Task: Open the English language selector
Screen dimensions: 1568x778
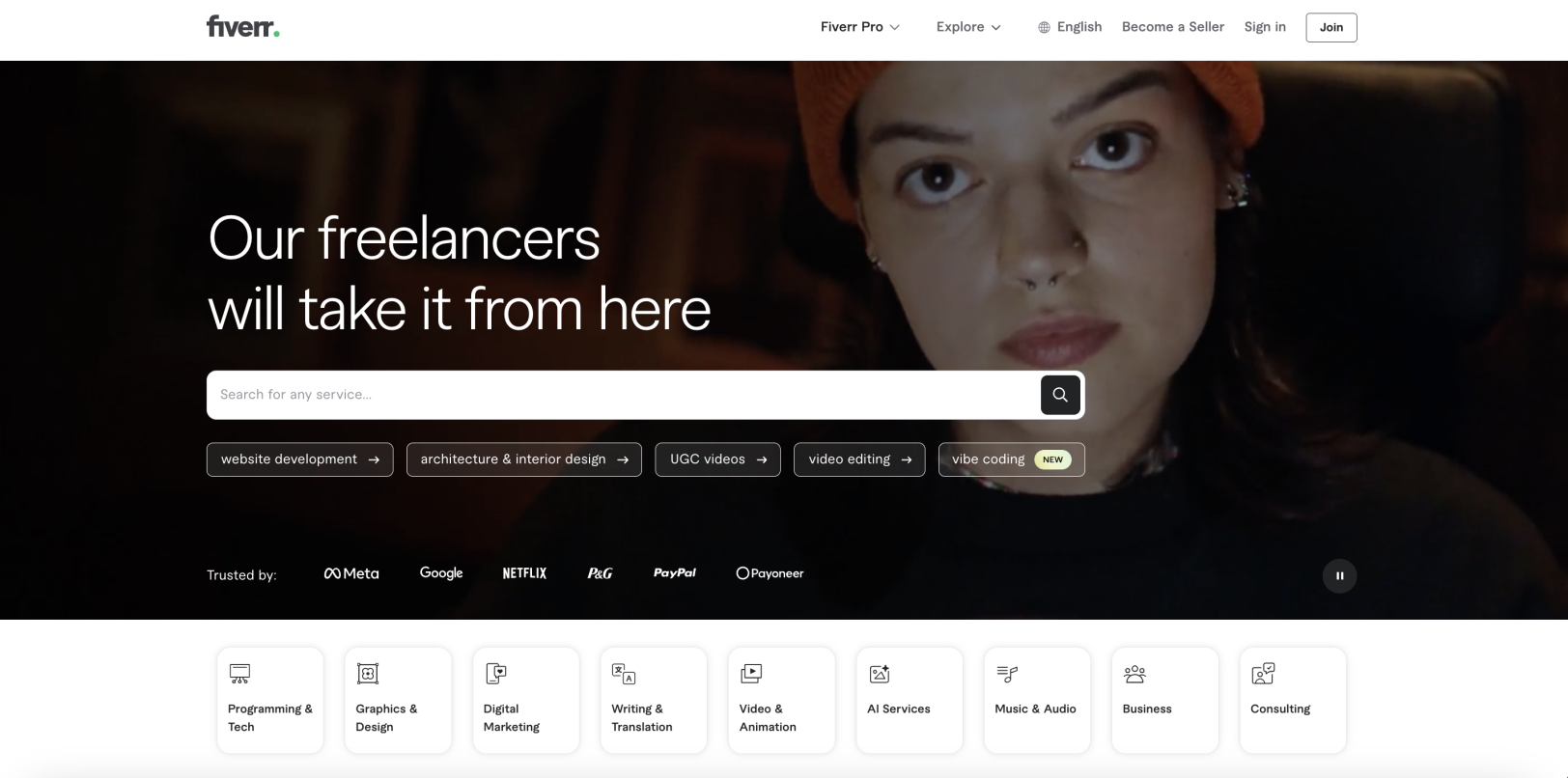Action: click(1070, 27)
